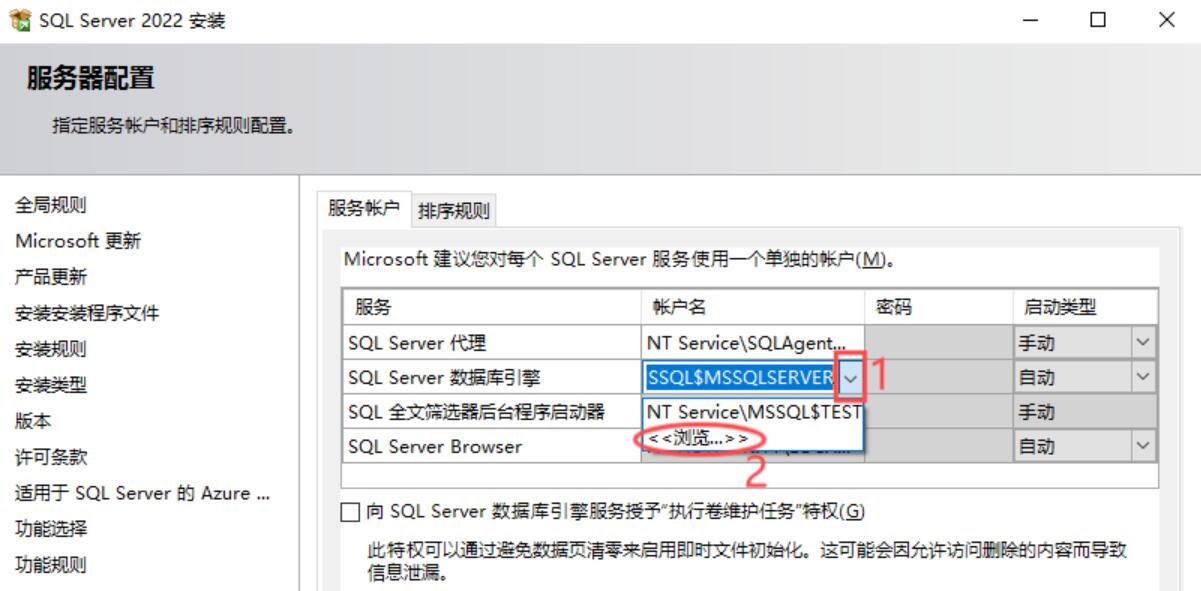Maximize the SQL Server 2022 安装 window

point(1098,20)
